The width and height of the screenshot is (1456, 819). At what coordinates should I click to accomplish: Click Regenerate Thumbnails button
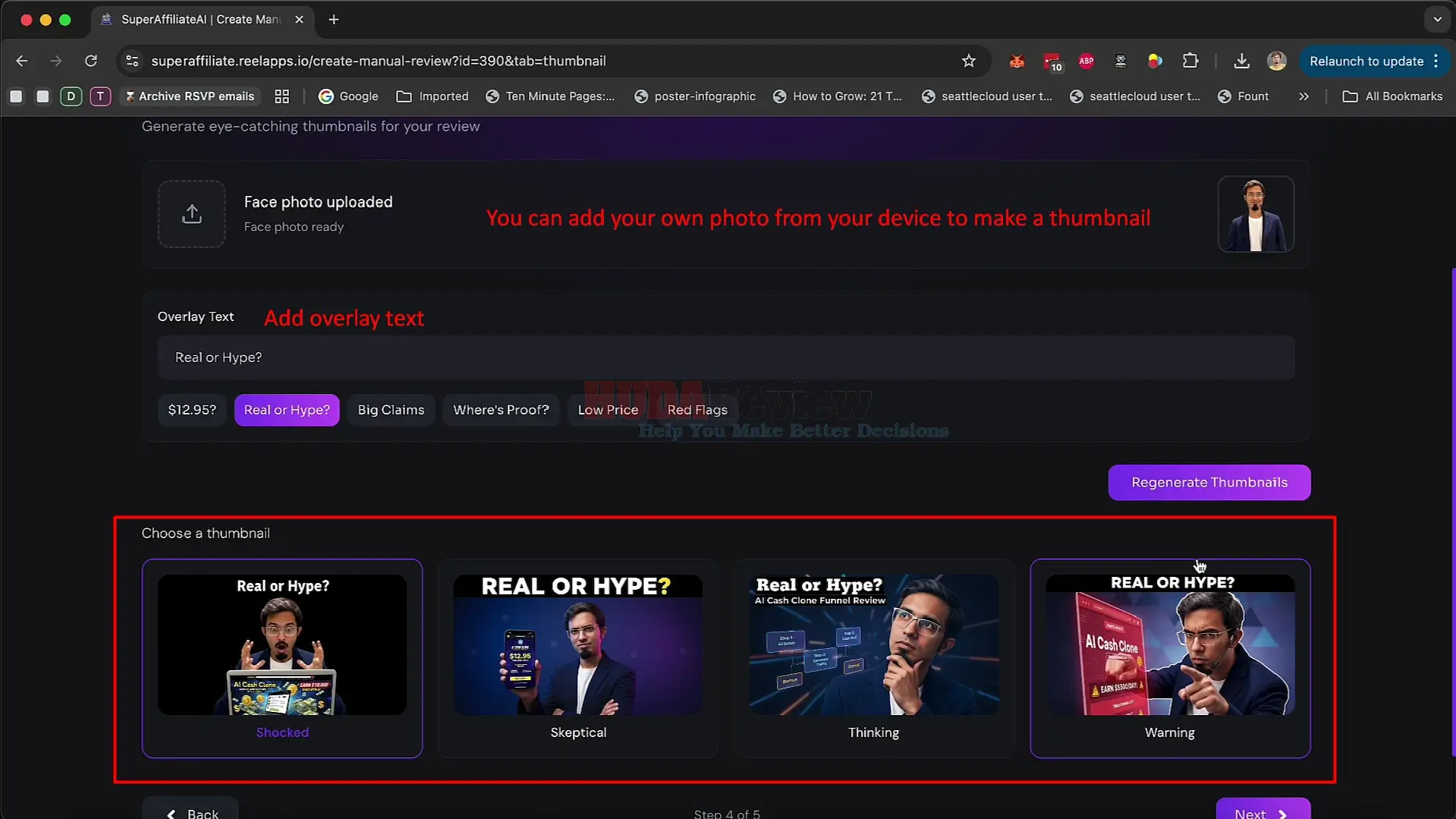1209,483
